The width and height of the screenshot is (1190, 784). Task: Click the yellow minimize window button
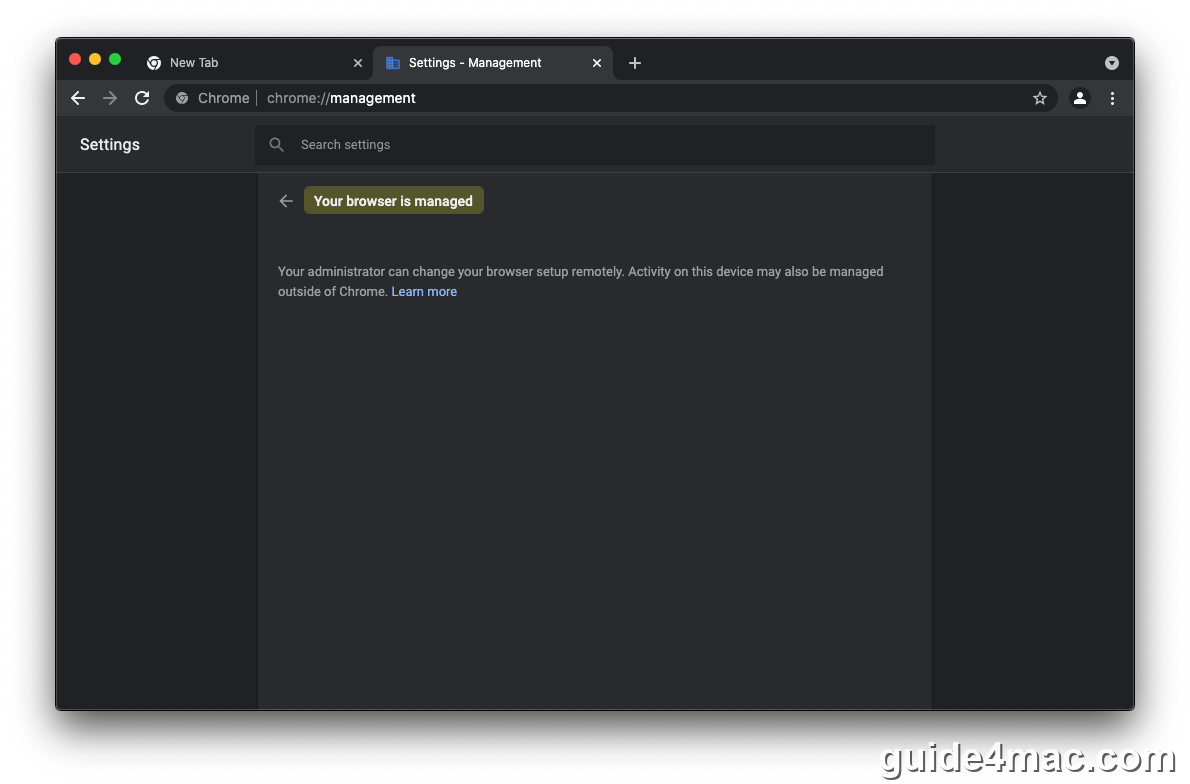coord(95,59)
